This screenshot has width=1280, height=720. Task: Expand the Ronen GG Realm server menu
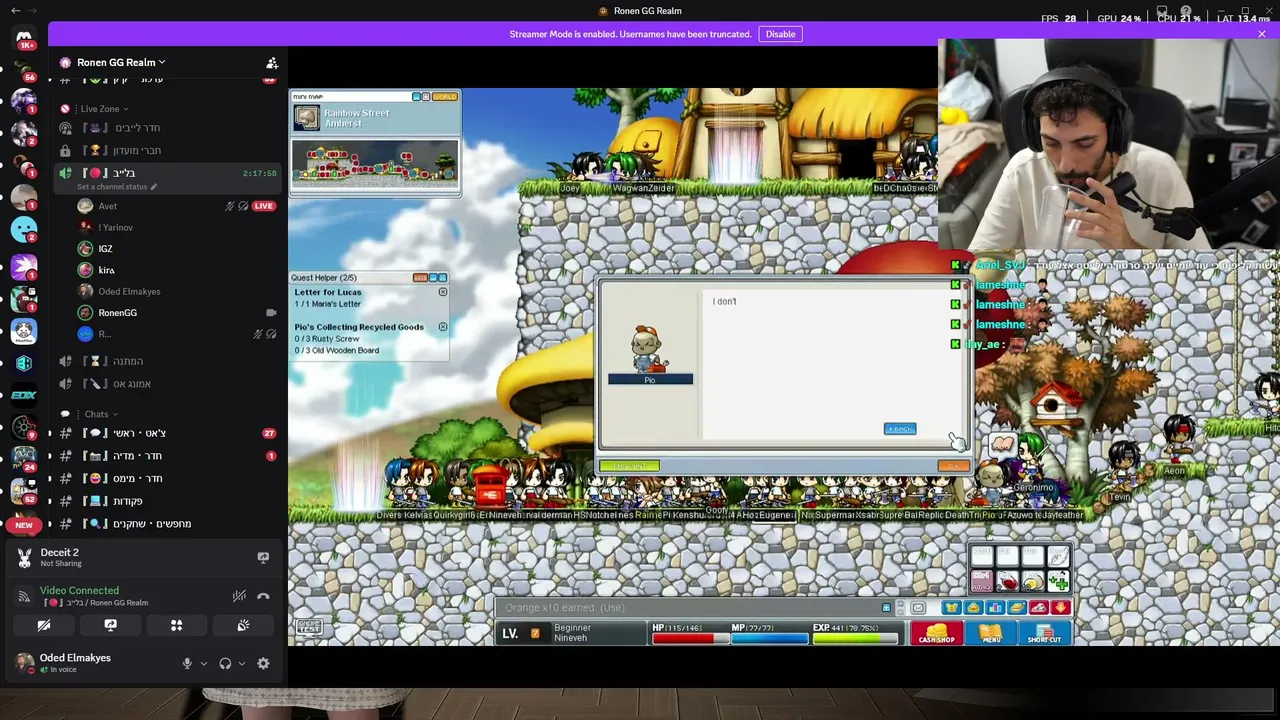(121, 62)
